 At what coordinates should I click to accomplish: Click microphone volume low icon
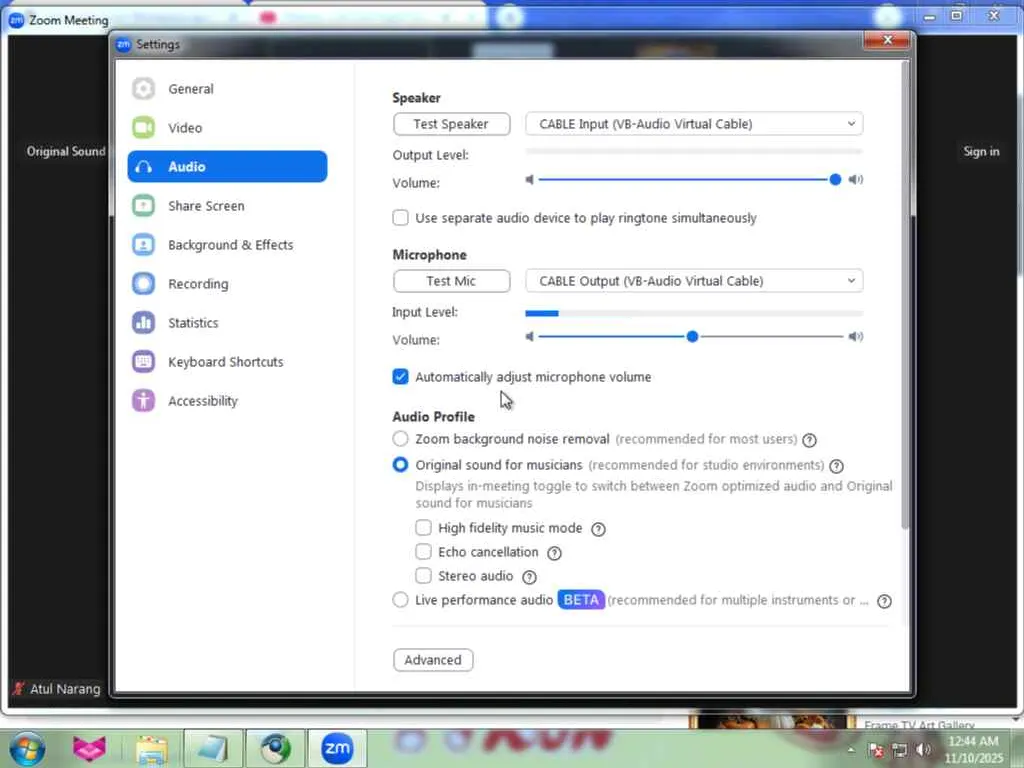(x=530, y=336)
